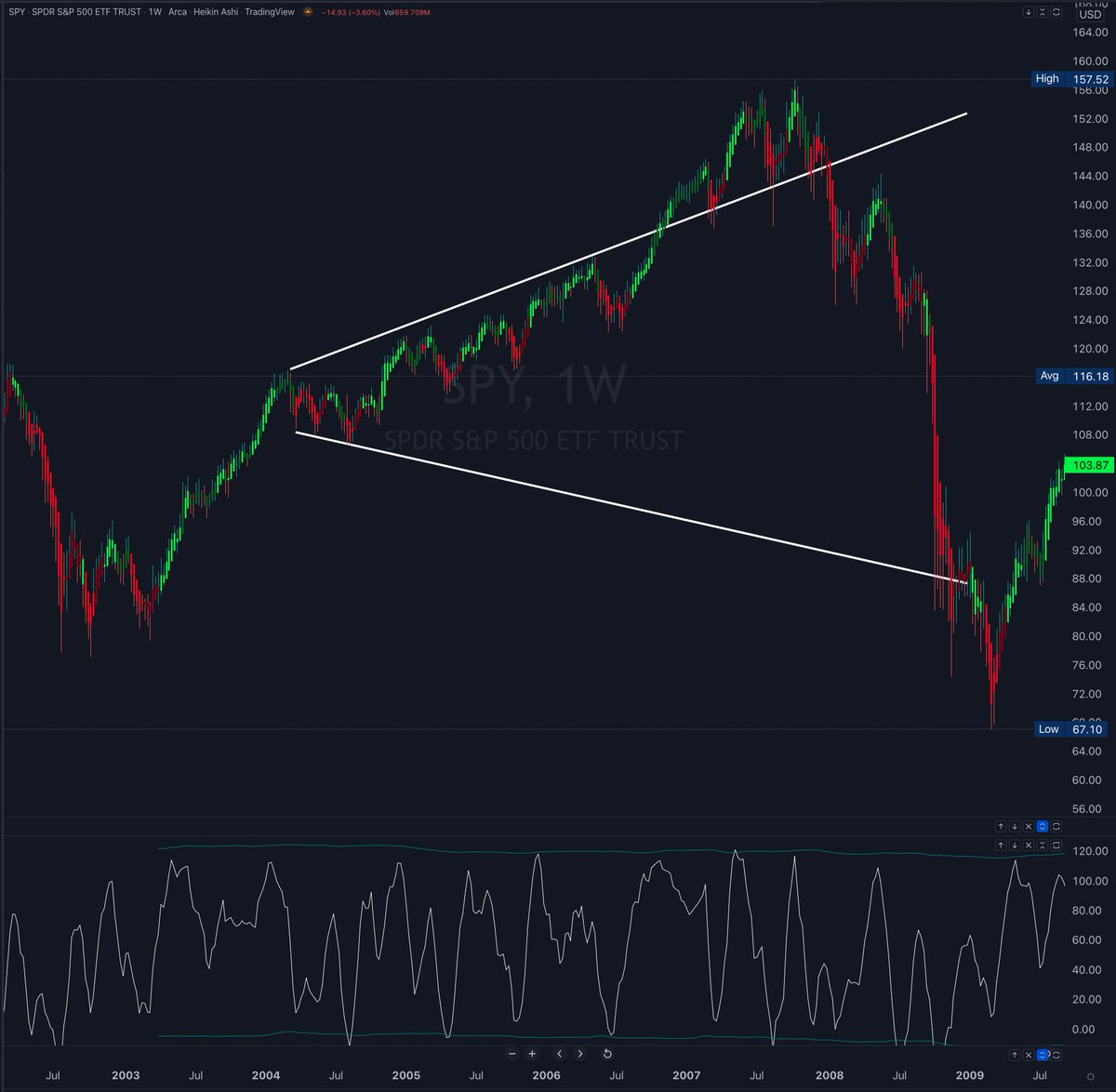Viewport: 1116px width, 1092px height.
Task: Move main pane down using top arrow icon
Action: 1028,12
